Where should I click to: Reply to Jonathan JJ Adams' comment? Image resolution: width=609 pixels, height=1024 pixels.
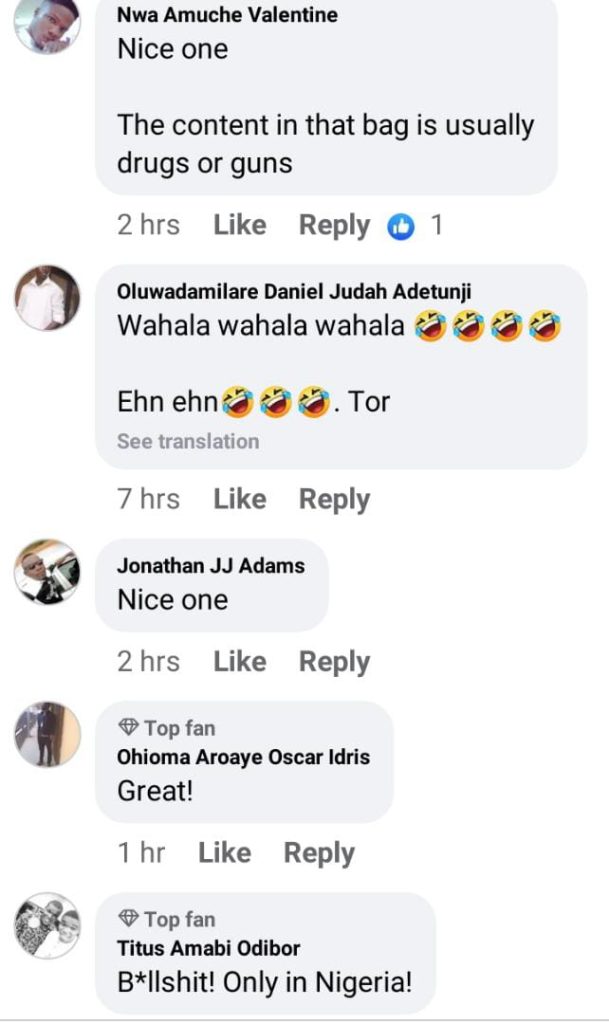coord(334,662)
